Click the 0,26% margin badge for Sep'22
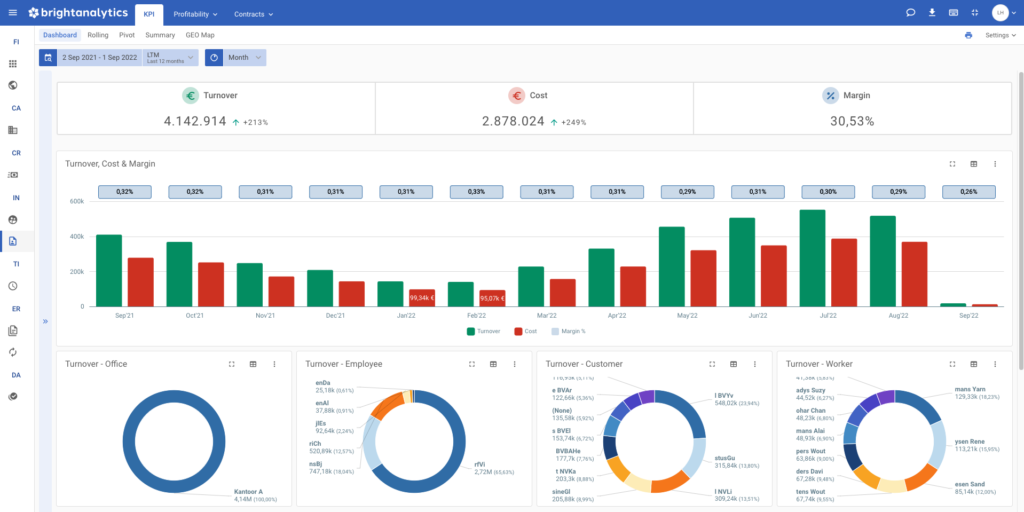Viewport: 1024px width, 512px height. [x=969, y=192]
